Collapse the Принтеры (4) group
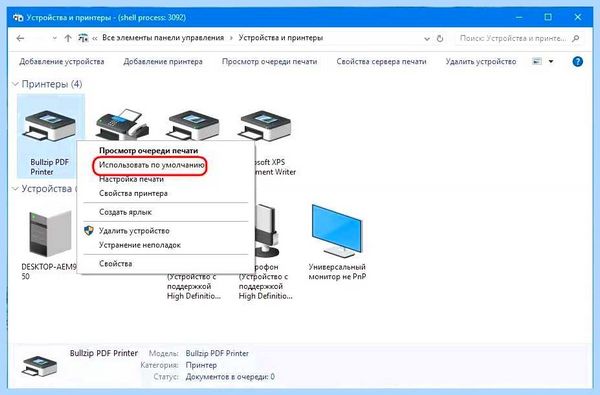Image resolution: width=600 pixels, height=395 pixels. click(x=15, y=84)
